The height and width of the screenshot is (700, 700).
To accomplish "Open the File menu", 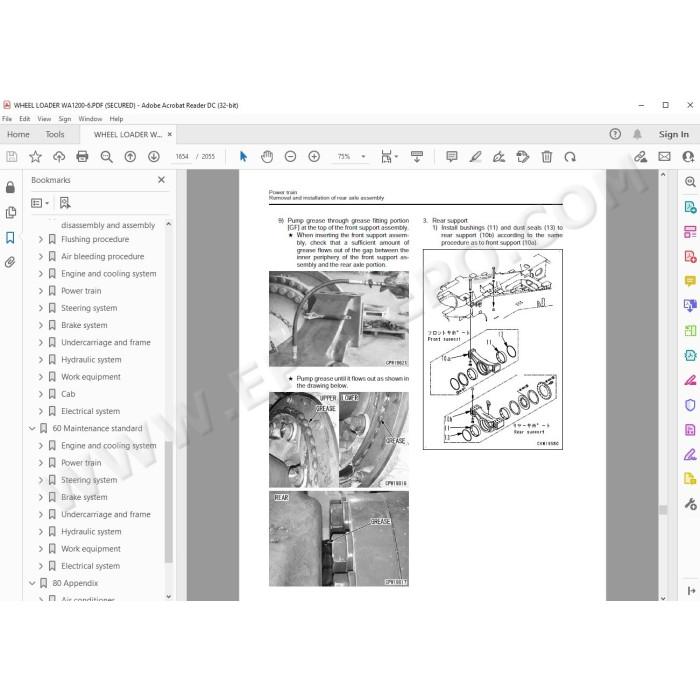I will point(7,119).
